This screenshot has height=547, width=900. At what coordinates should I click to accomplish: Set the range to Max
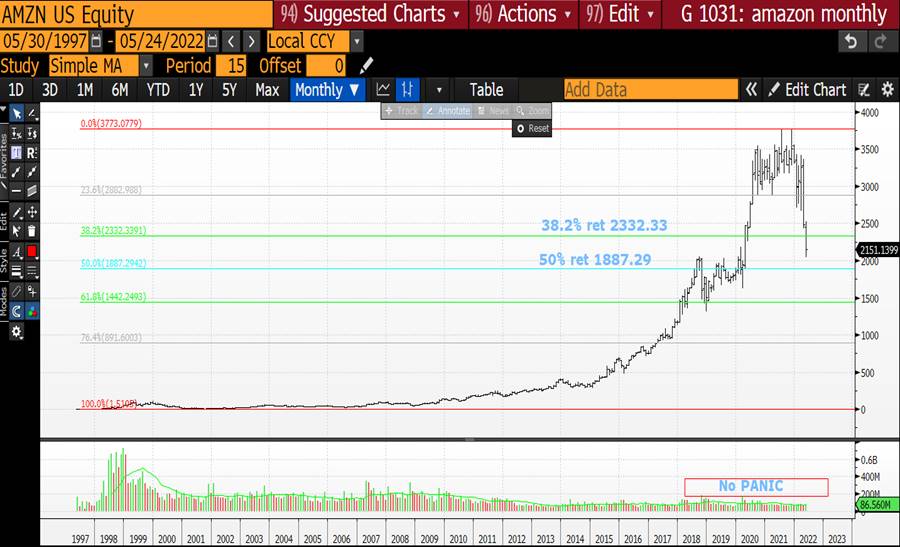tap(267, 90)
